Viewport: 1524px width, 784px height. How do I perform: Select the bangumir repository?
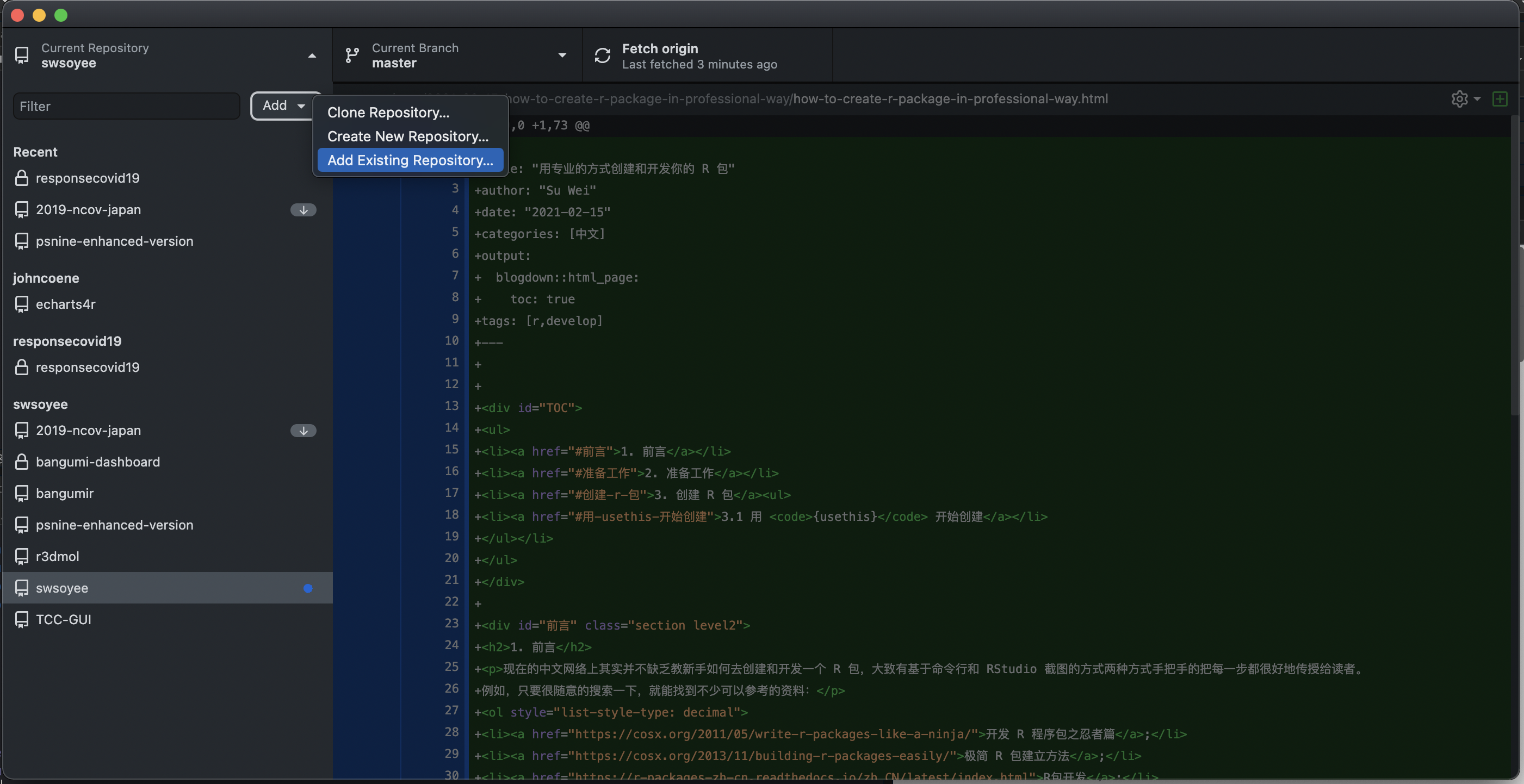pos(65,494)
